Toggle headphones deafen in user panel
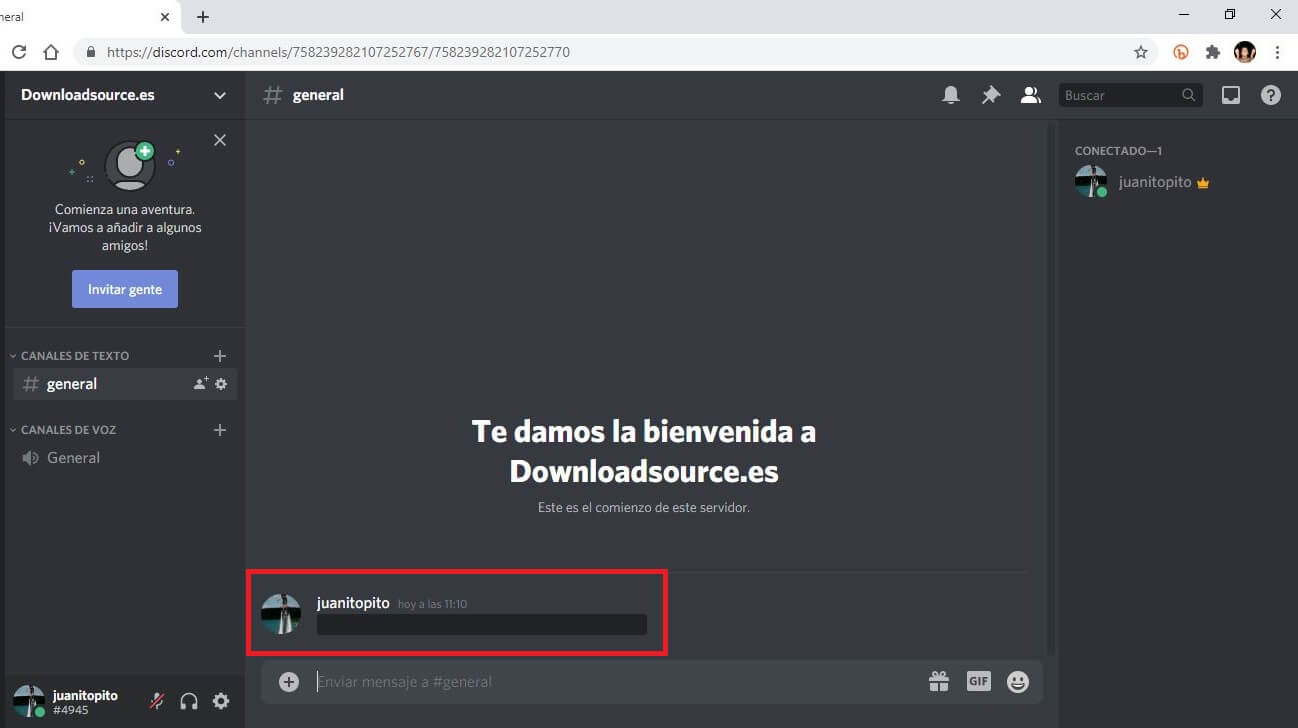This screenshot has height=728, width=1298. click(189, 701)
